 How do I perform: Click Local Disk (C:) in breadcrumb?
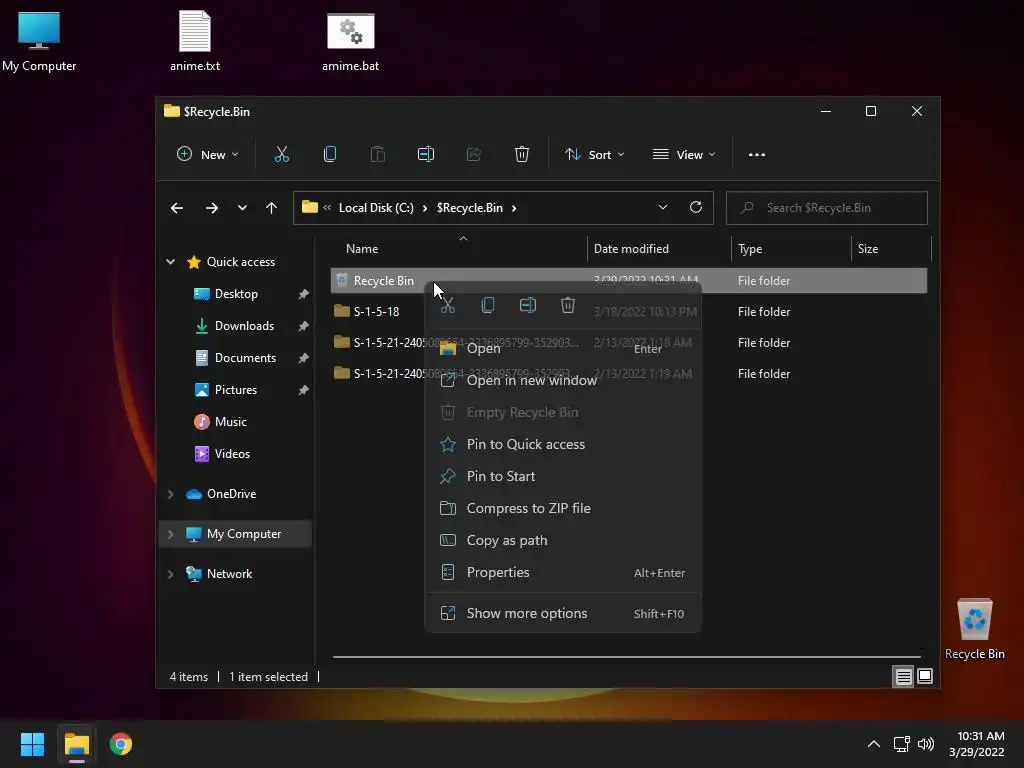(x=376, y=208)
